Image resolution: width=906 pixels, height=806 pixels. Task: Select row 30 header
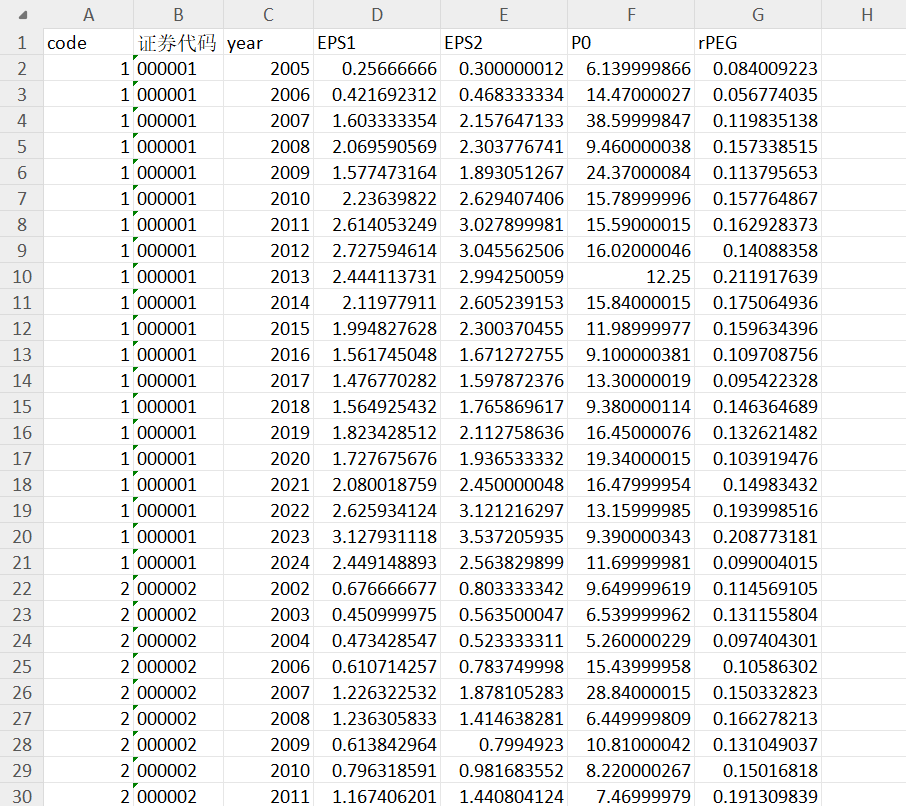click(21, 796)
